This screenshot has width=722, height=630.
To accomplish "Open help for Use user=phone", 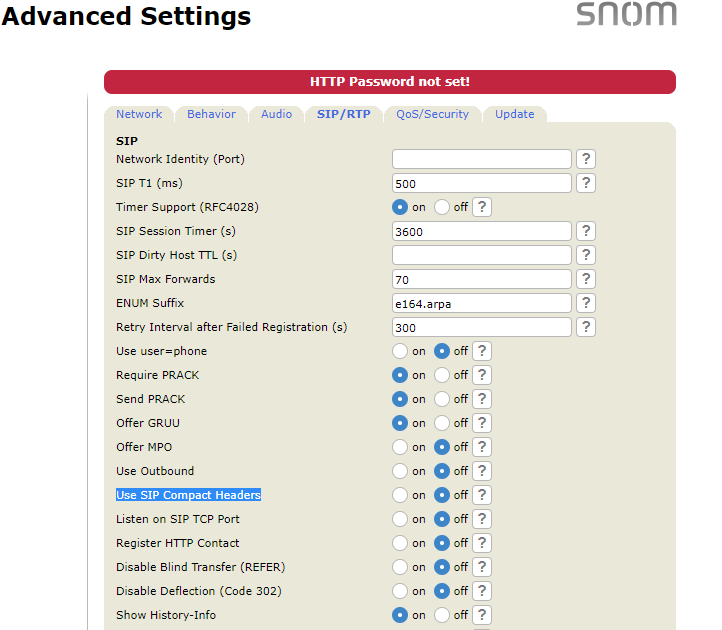I will coord(482,351).
